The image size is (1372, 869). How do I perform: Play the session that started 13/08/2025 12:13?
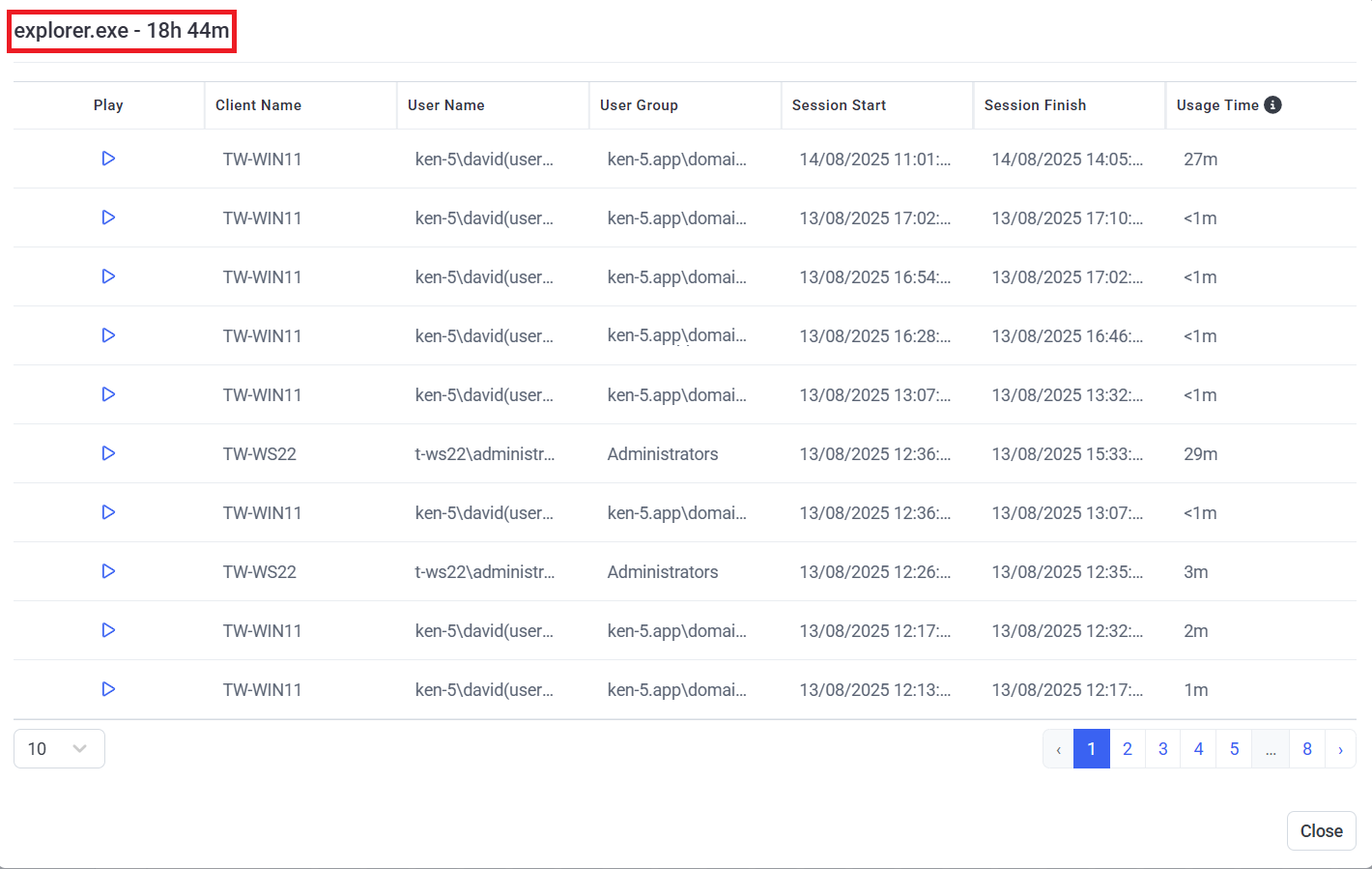click(108, 689)
